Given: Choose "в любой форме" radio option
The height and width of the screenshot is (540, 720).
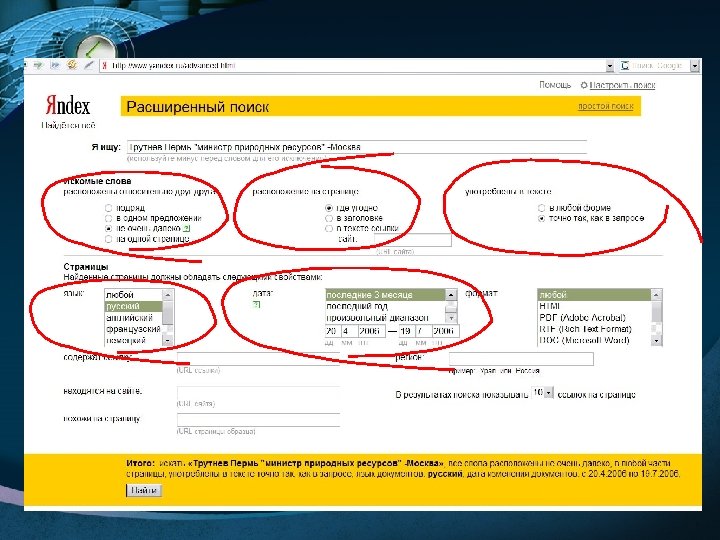Looking at the screenshot, I should [541, 208].
